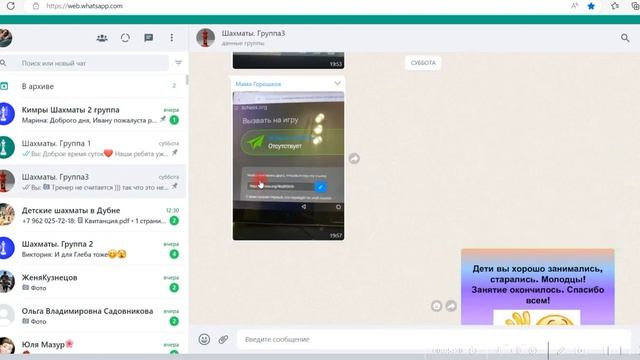Open the three-dot menu in the sidebar header
640x360 pixels.
point(172,38)
